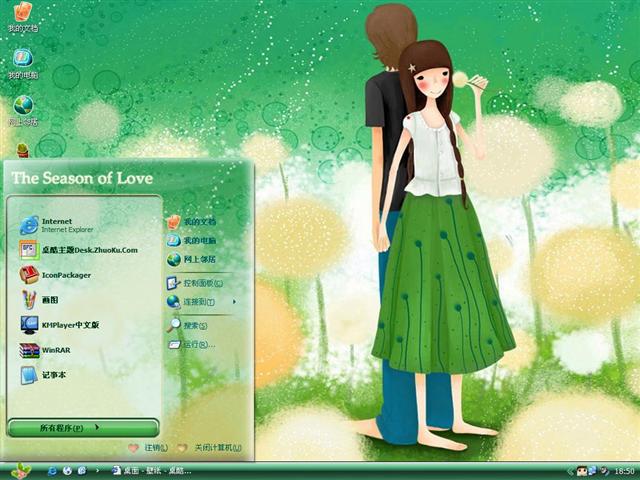Click the cartoon face tray icon

coord(582,471)
